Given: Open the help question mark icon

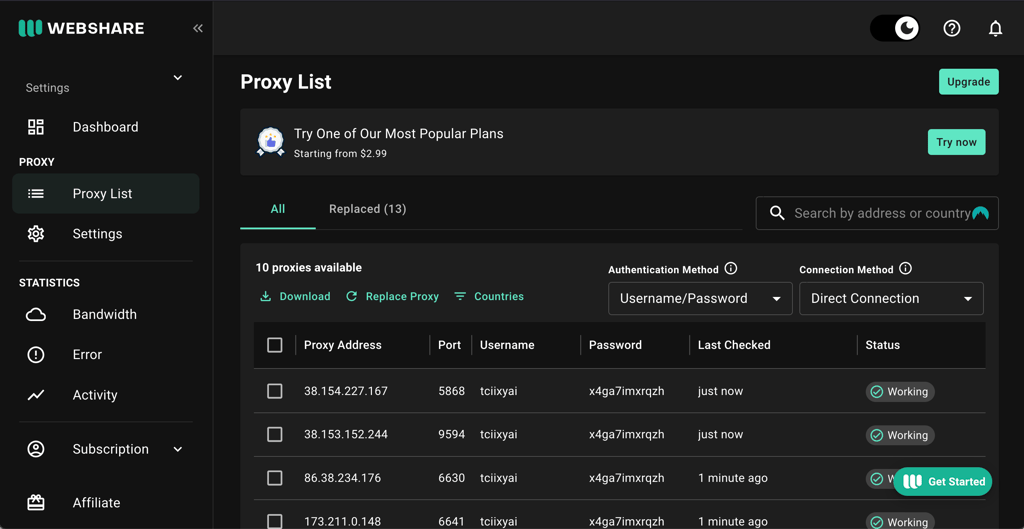Looking at the screenshot, I should 952,28.
